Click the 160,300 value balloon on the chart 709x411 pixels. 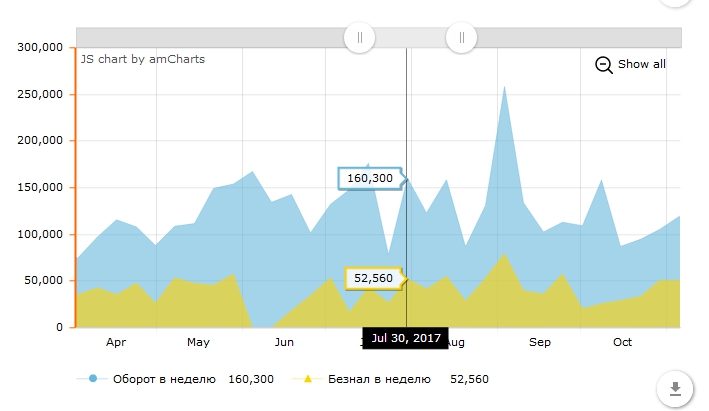click(x=369, y=178)
